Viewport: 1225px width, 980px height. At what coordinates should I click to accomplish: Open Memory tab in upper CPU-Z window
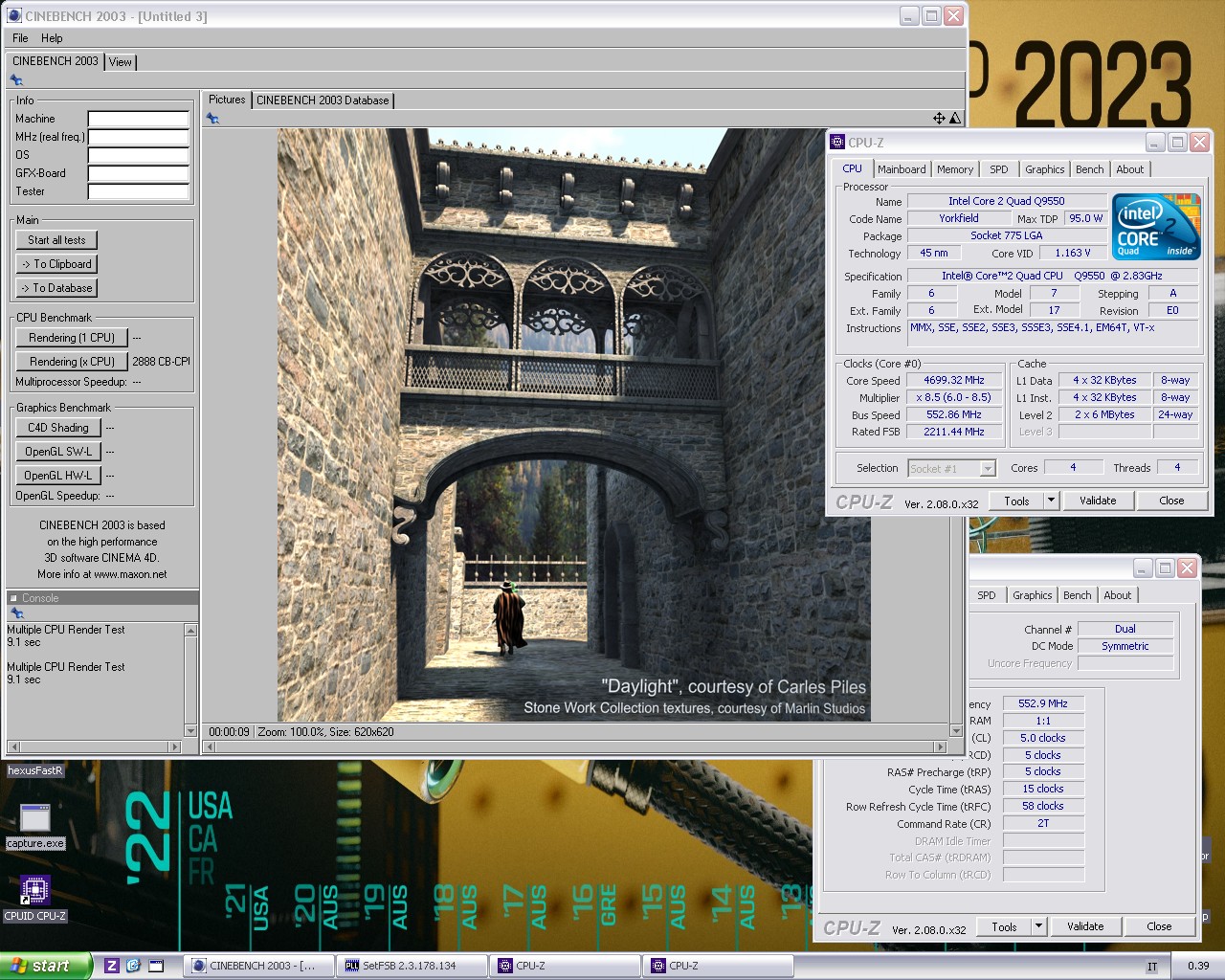[x=955, y=169]
